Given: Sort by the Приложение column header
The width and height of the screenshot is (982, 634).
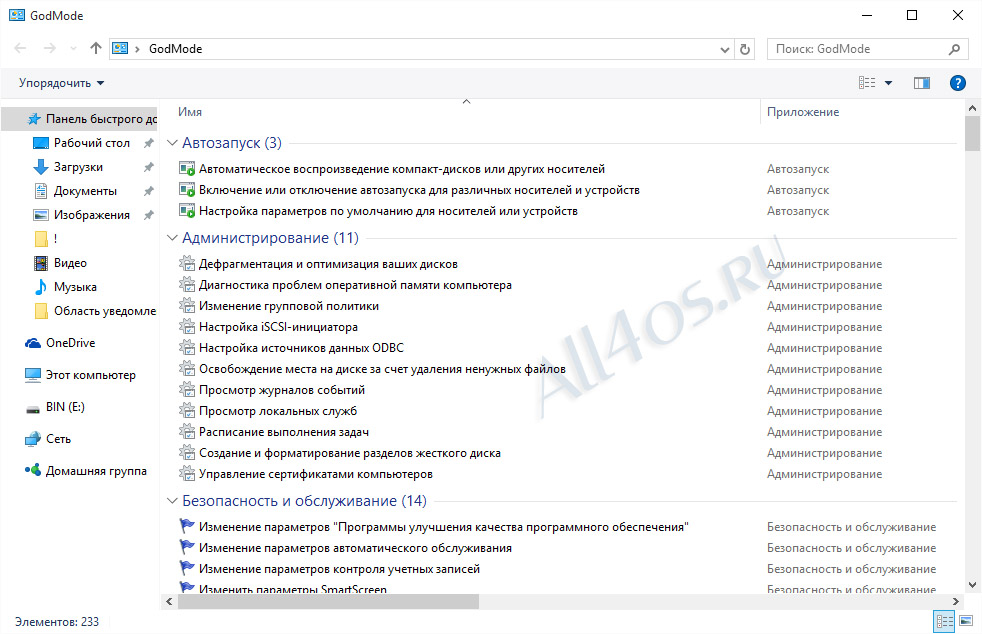Looking at the screenshot, I should tap(803, 112).
